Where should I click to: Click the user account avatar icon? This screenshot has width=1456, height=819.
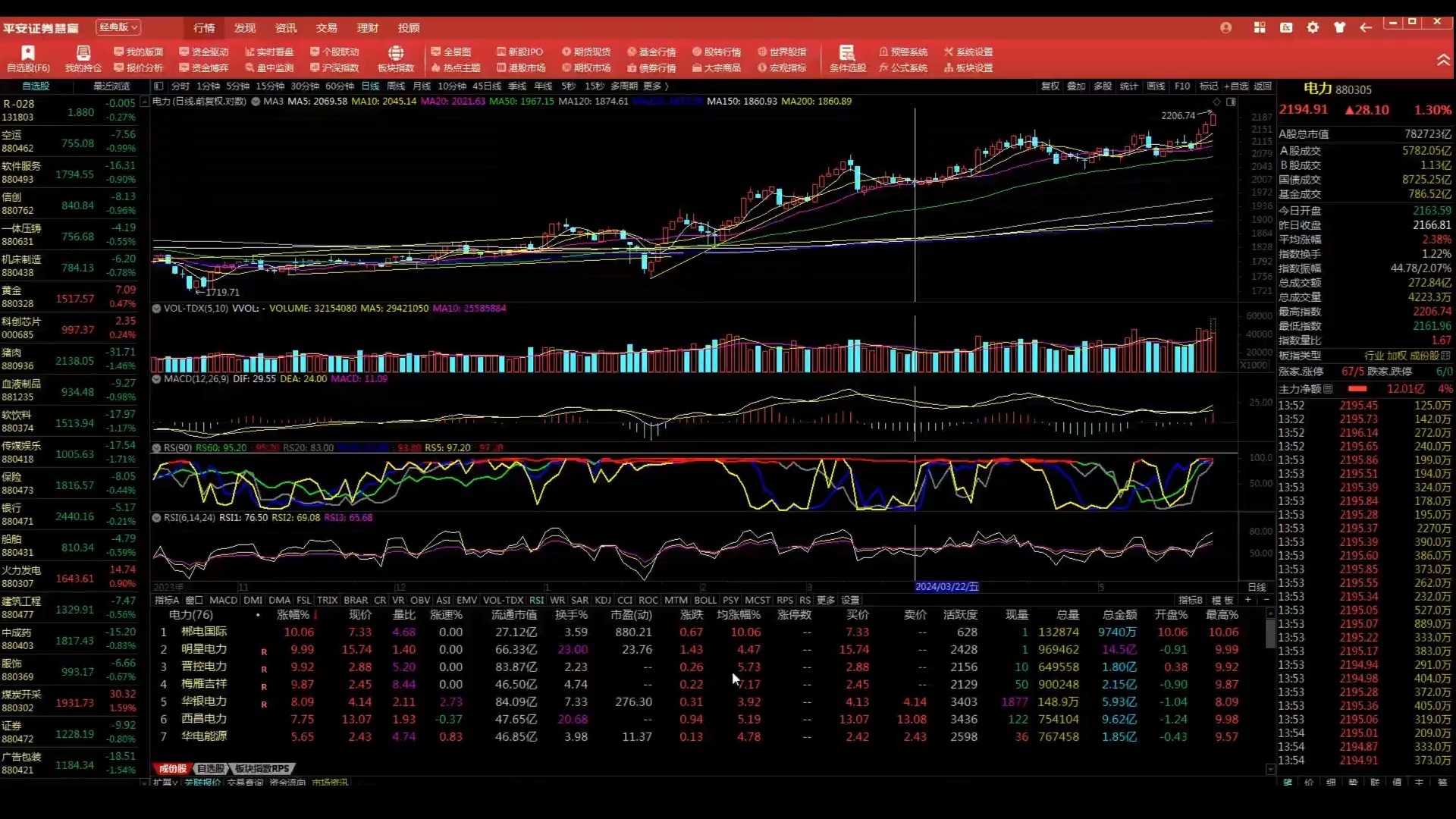tap(1225, 27)
